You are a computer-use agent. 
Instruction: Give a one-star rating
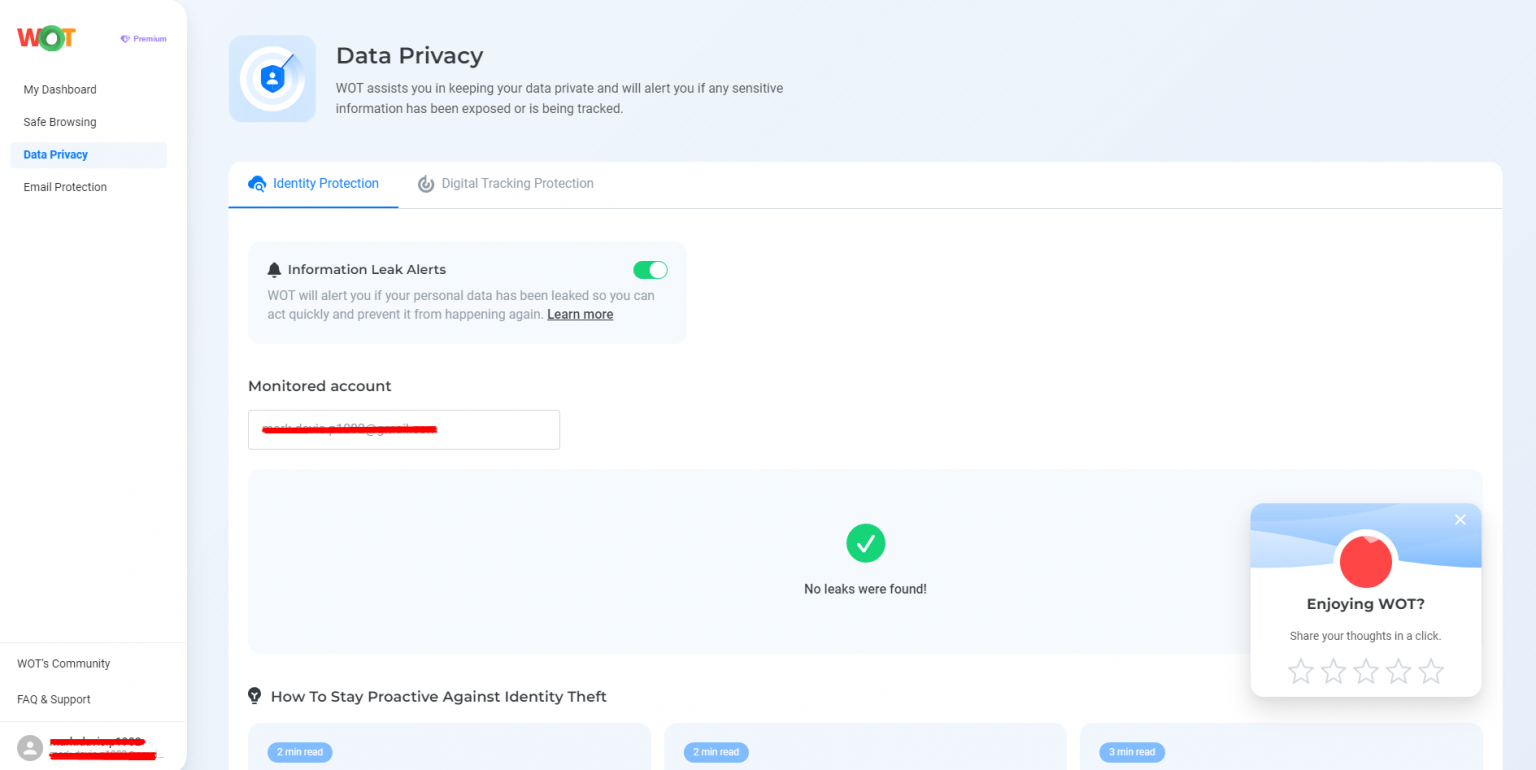(x=1300, y=671)
